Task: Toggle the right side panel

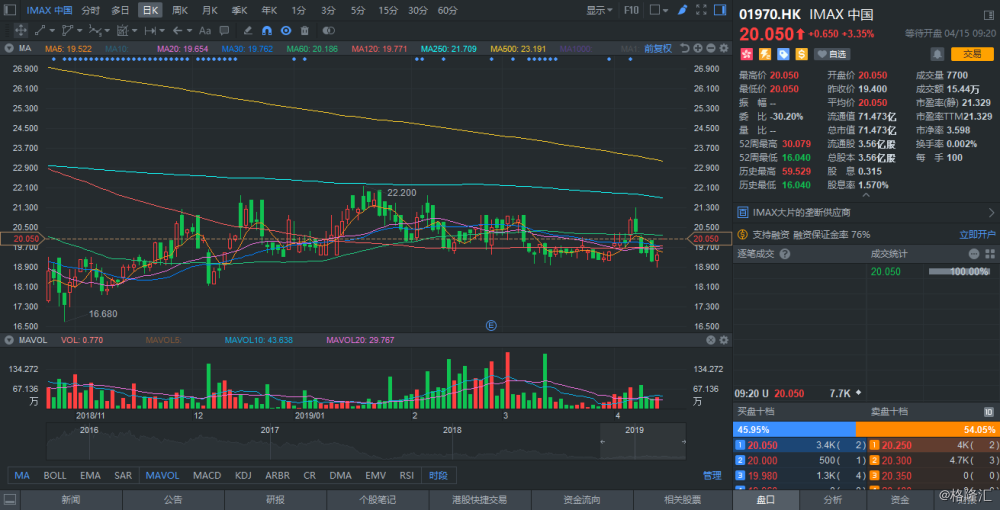Action: click(719, 10)
